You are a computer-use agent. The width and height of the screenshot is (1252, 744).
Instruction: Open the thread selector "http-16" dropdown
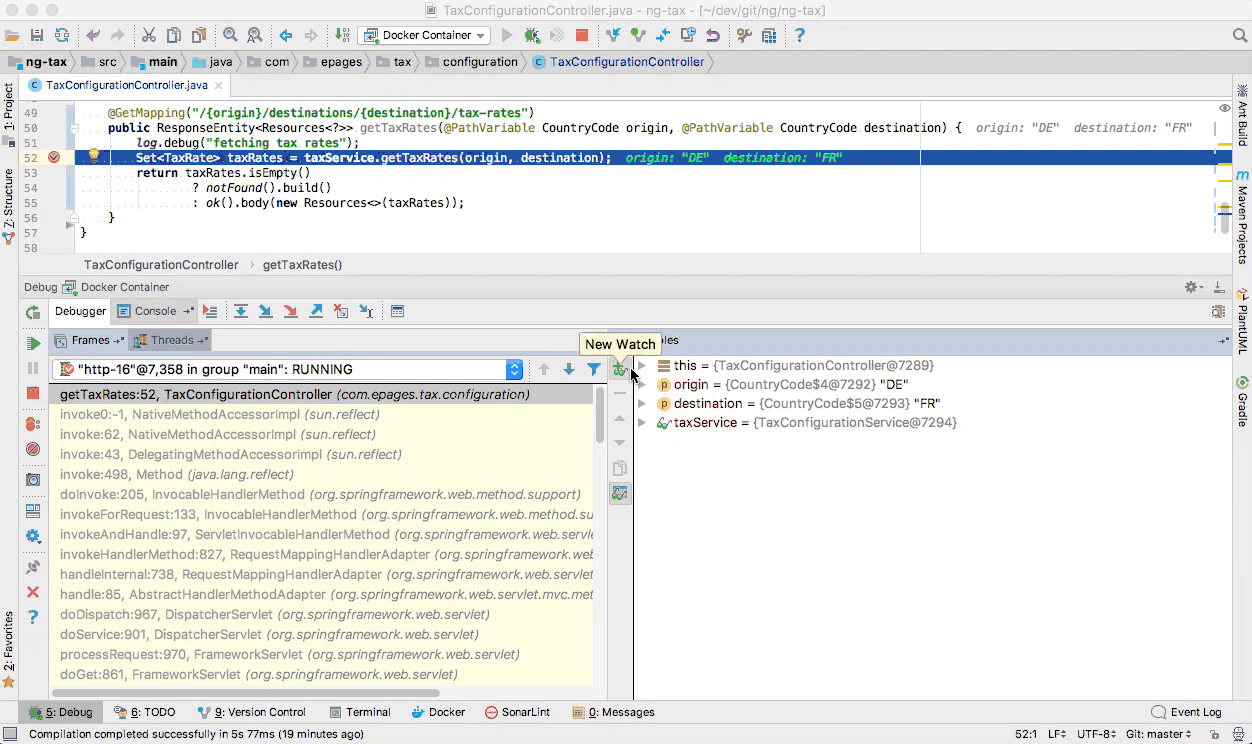point(514,370)
